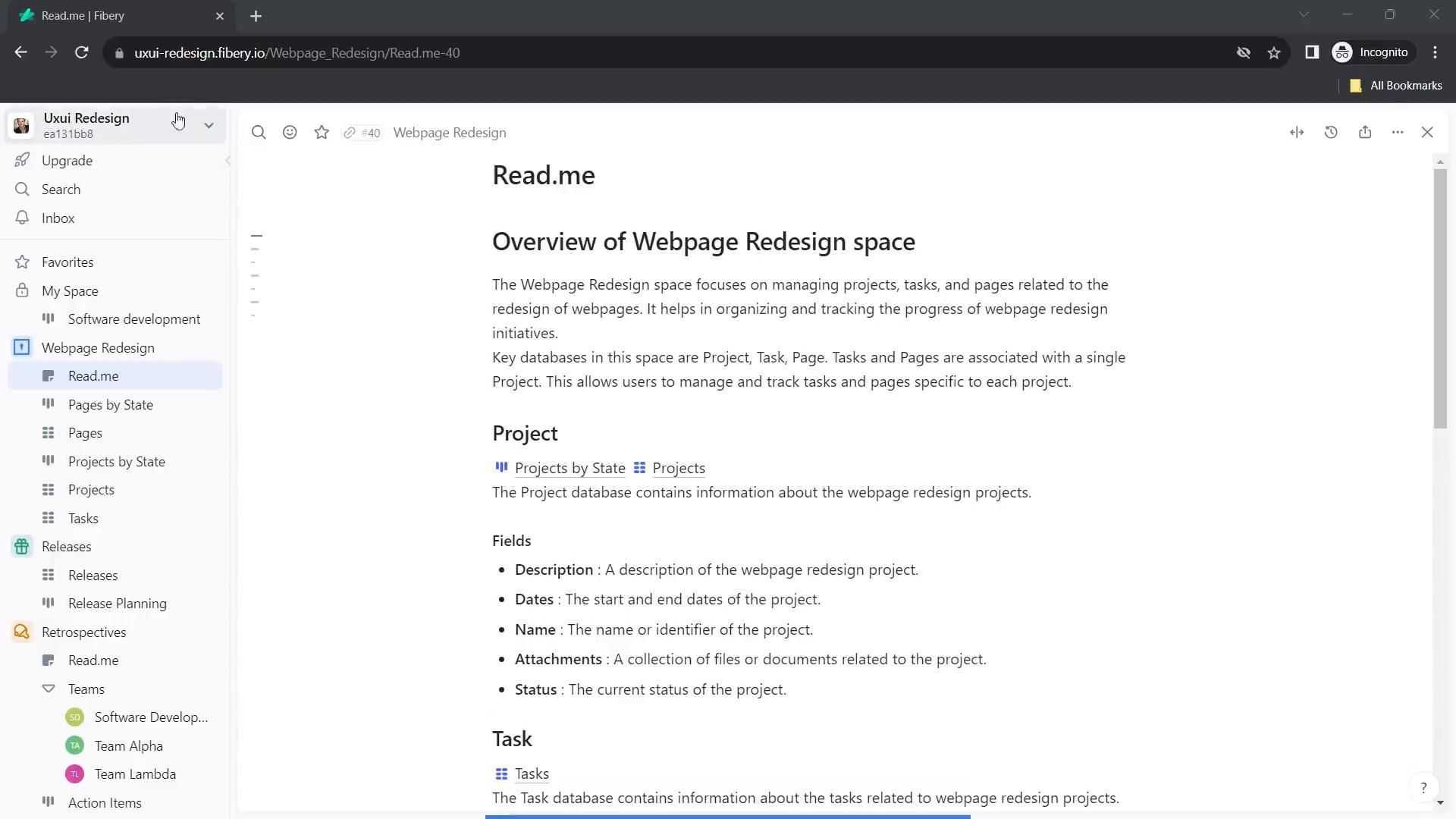The height and width of the screenshot is (819, 1456).
Task: Click the Projects by State link
Action: pos(570,468)
